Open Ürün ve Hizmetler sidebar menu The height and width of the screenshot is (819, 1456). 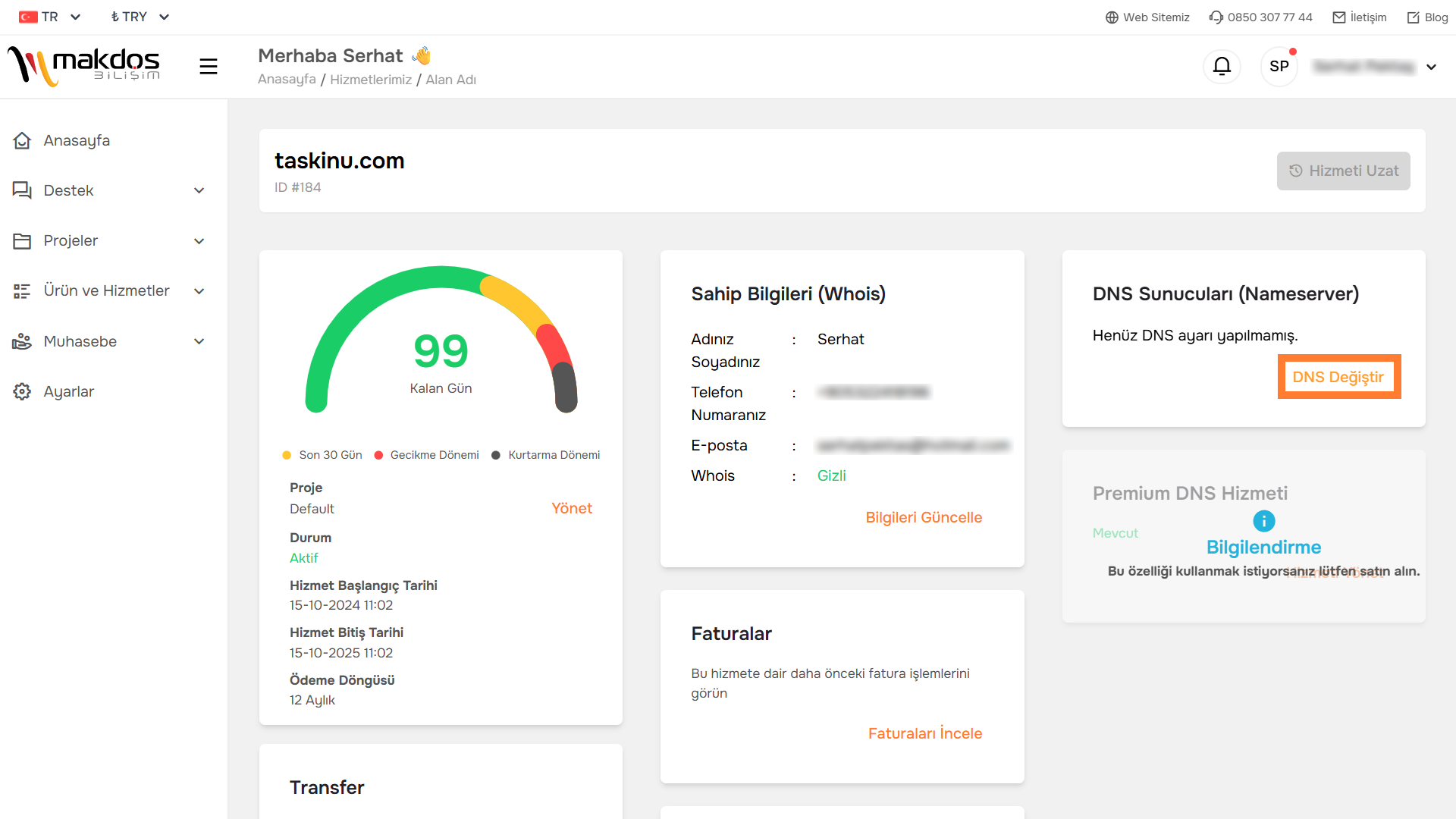click(x=110, y=291)
